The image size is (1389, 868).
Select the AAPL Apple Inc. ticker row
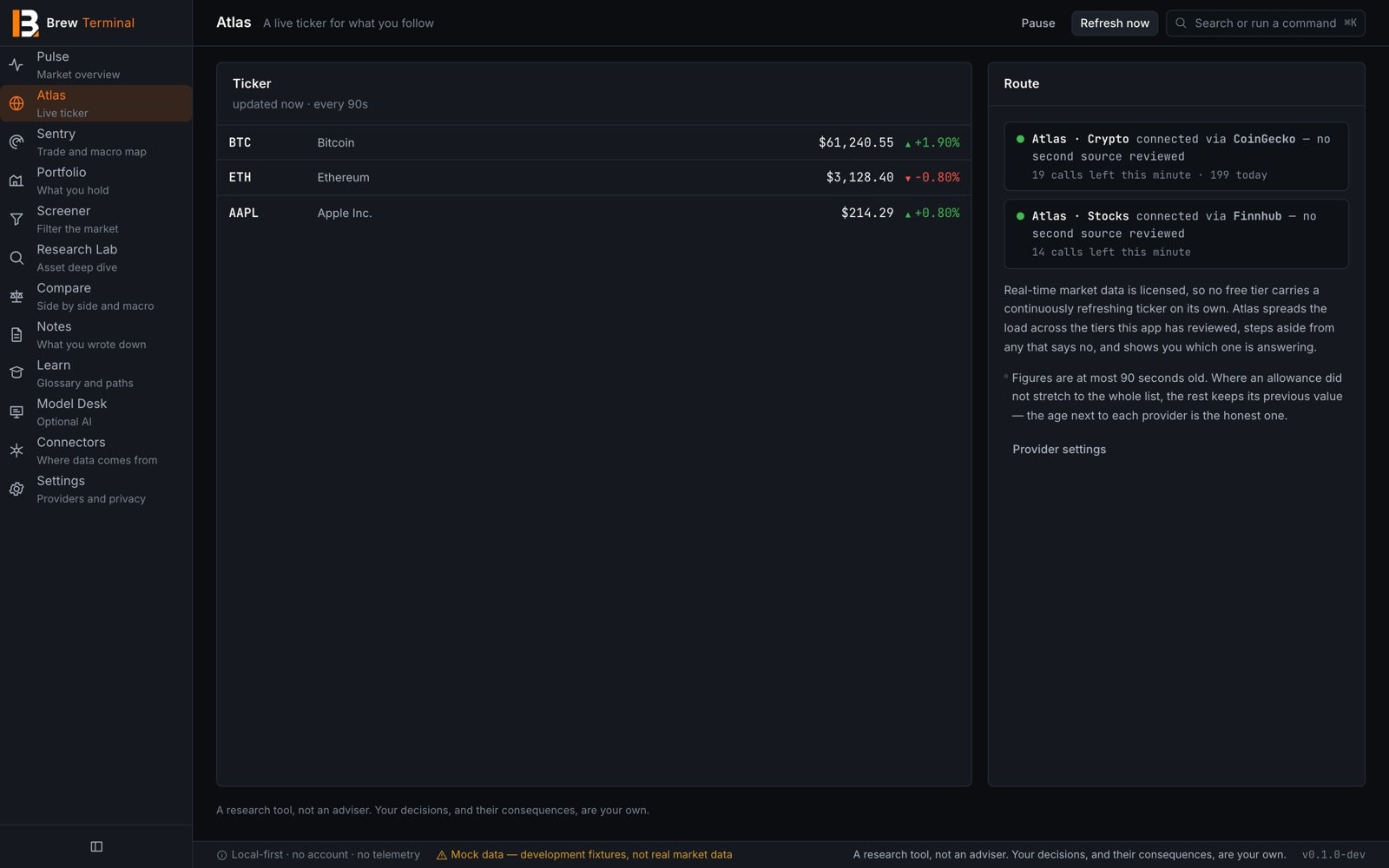(594, 213)
